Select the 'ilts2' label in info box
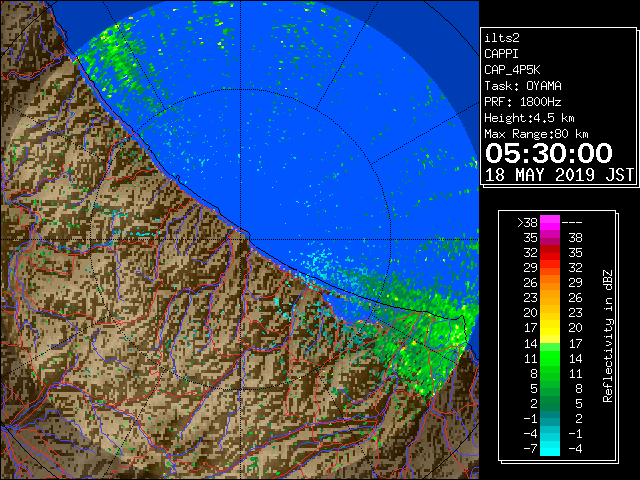 [502, 38]
